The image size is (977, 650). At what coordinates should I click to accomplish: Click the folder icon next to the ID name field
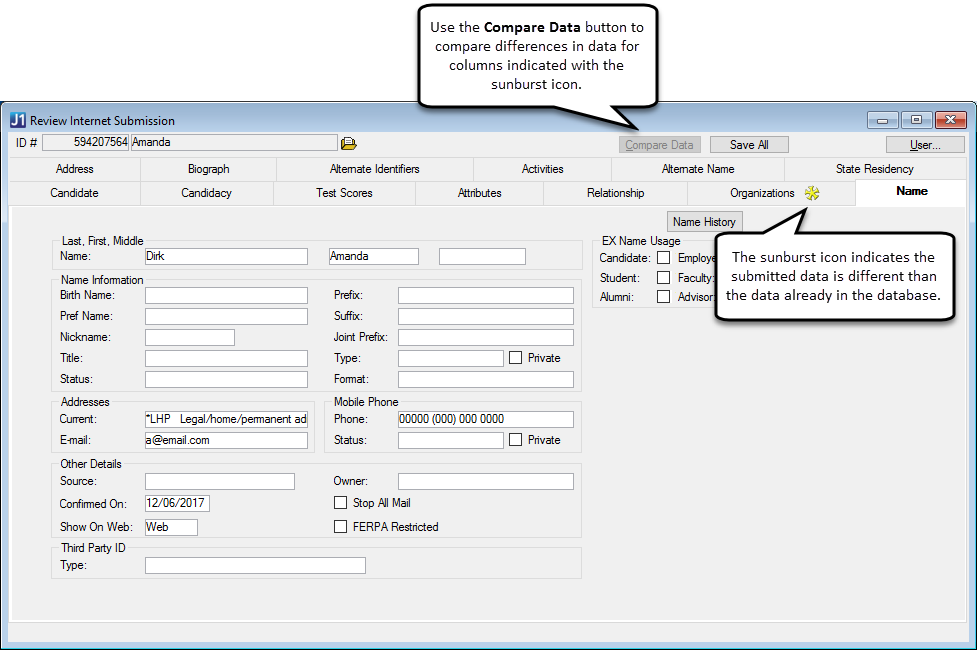pos(348,144)
